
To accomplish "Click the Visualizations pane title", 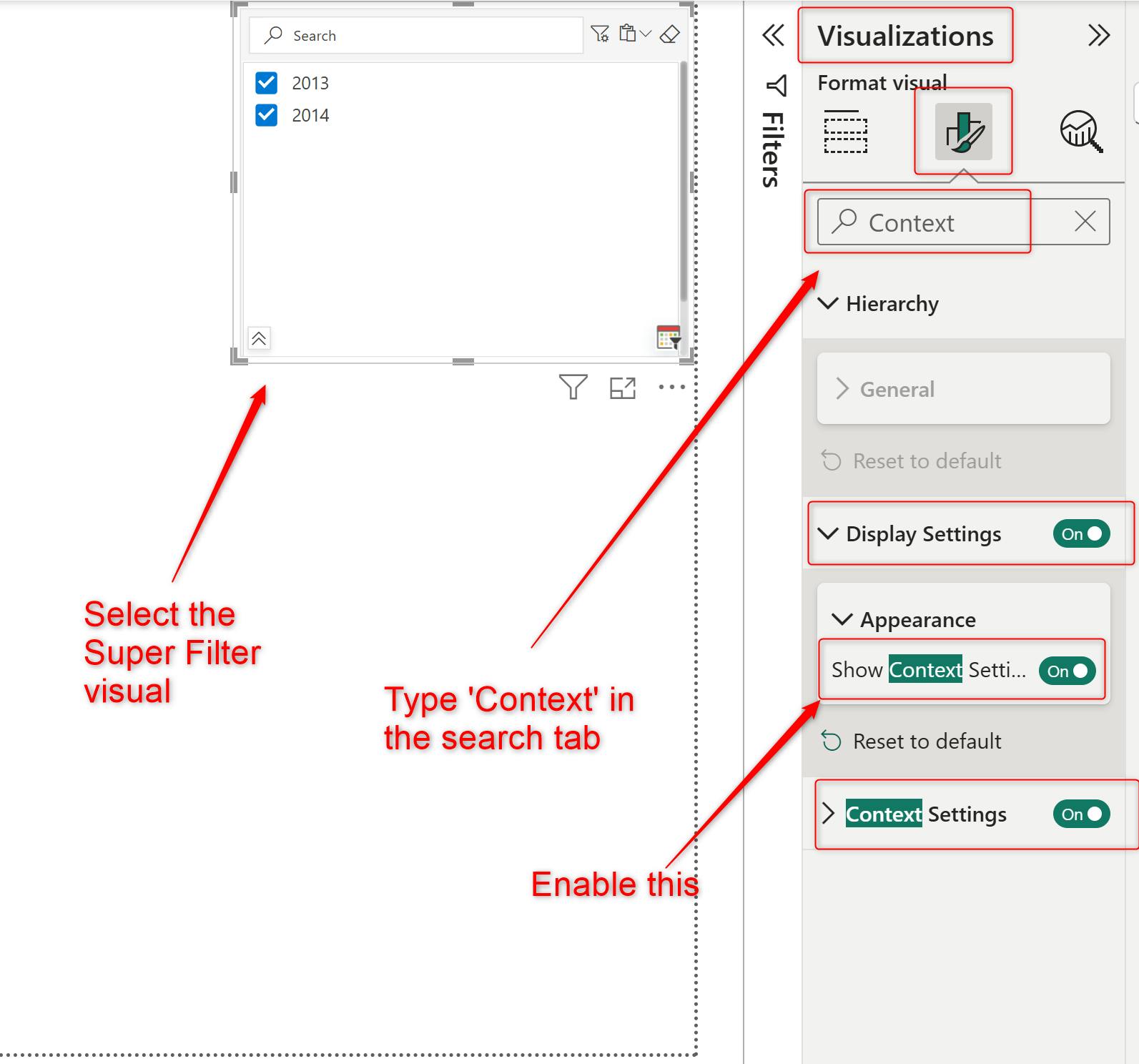I will (905, 36).
